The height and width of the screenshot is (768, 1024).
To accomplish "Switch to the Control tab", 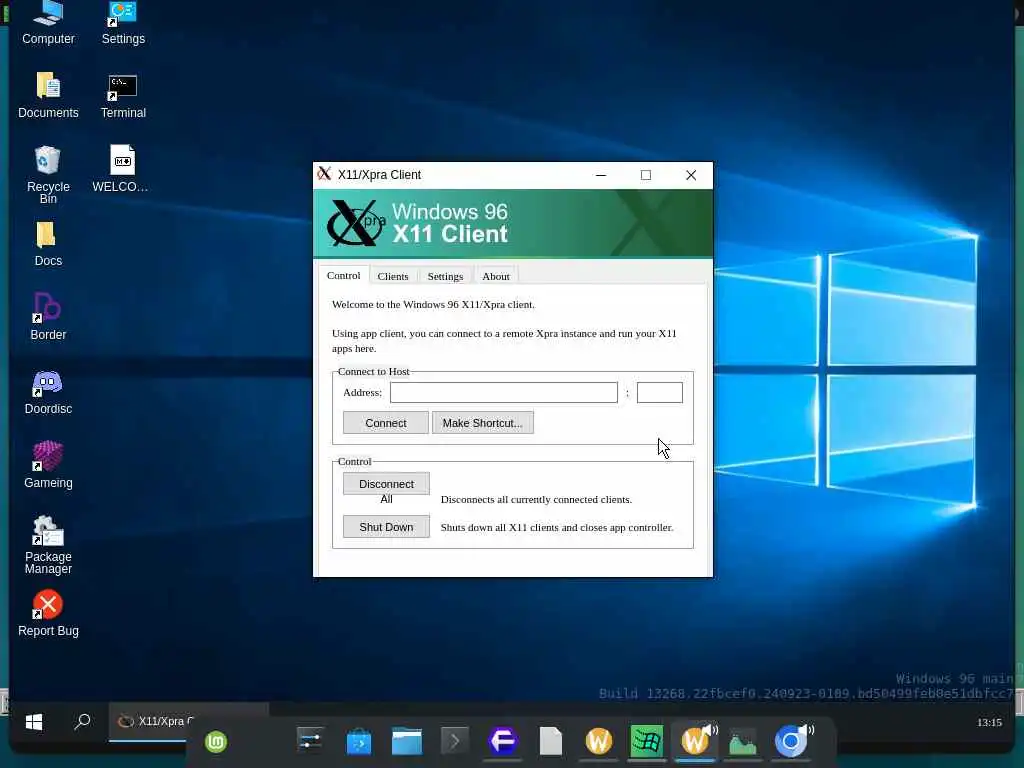I will pyautogui.click(x=344, y=276).
